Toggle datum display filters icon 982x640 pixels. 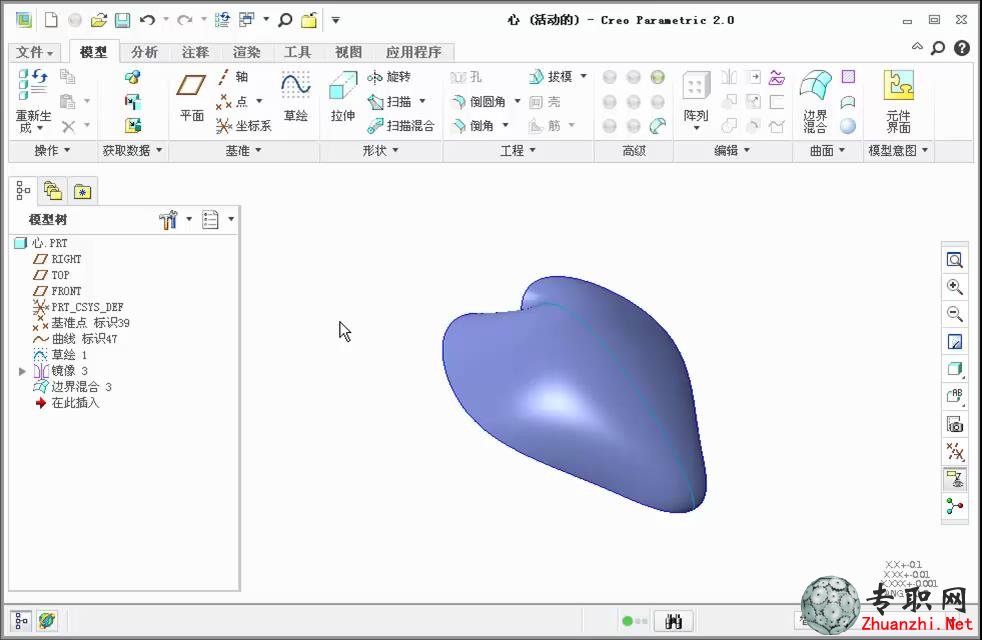point(954,452)
